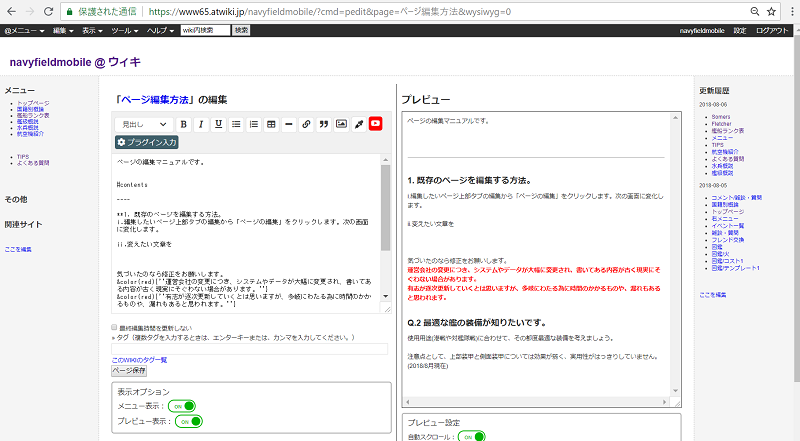Viewport: 800px width, 441px height.
Task: Open the 表示 menu
Action: [92, 31]
